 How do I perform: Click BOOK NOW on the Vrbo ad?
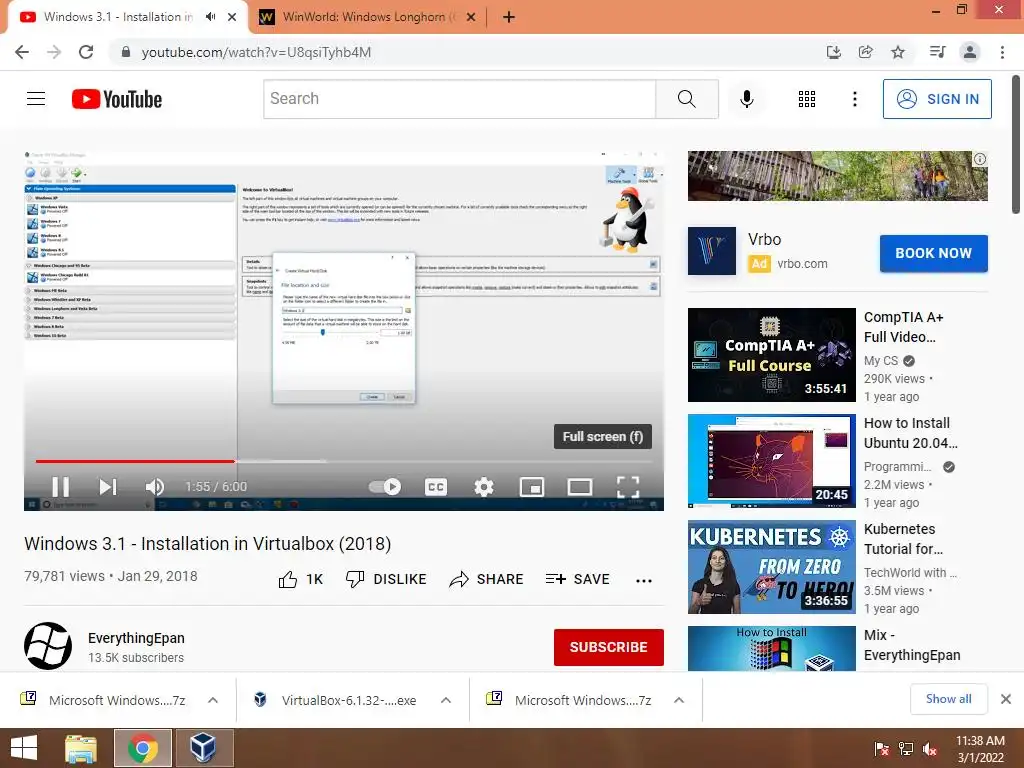(x=933, y=253)
